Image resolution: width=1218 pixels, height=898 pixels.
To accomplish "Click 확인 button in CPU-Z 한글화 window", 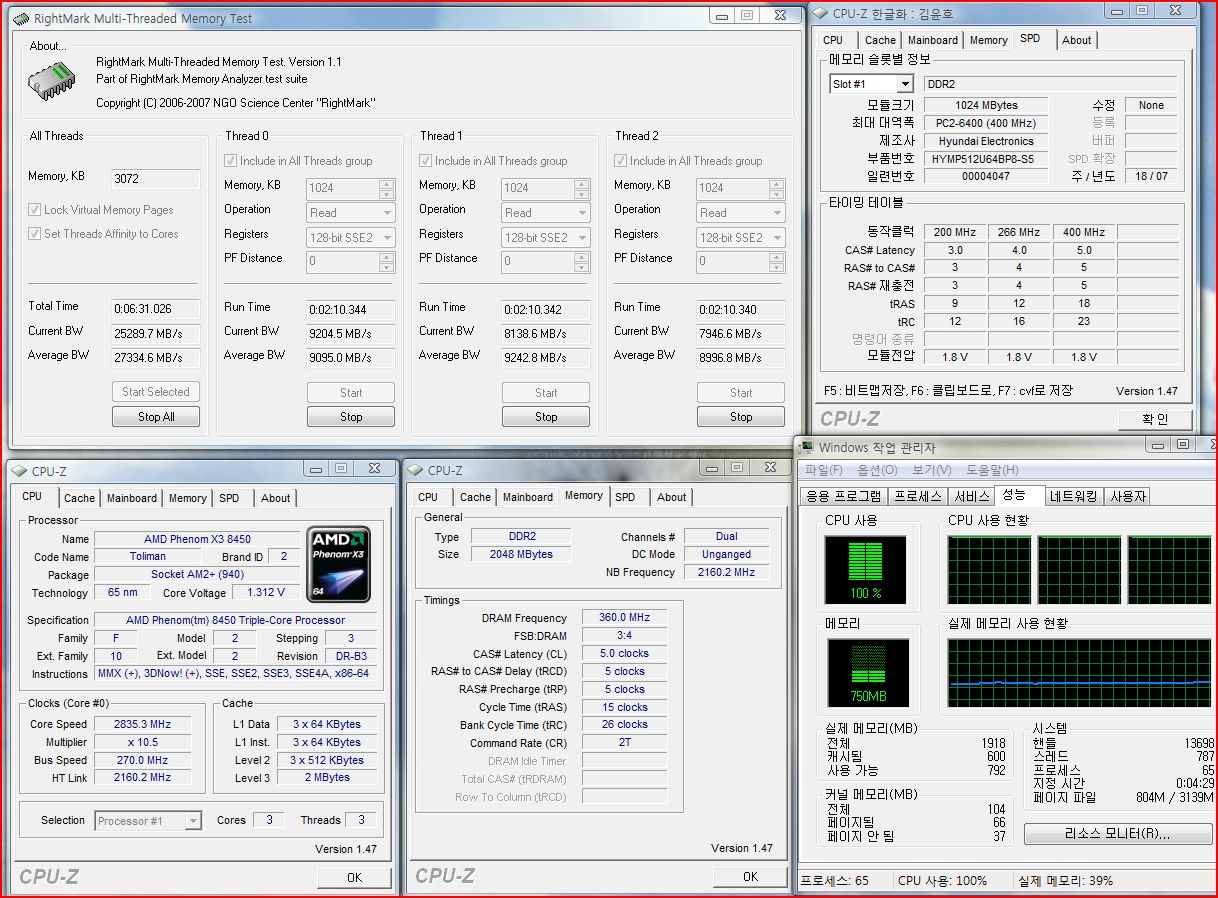I will 1154,419.
